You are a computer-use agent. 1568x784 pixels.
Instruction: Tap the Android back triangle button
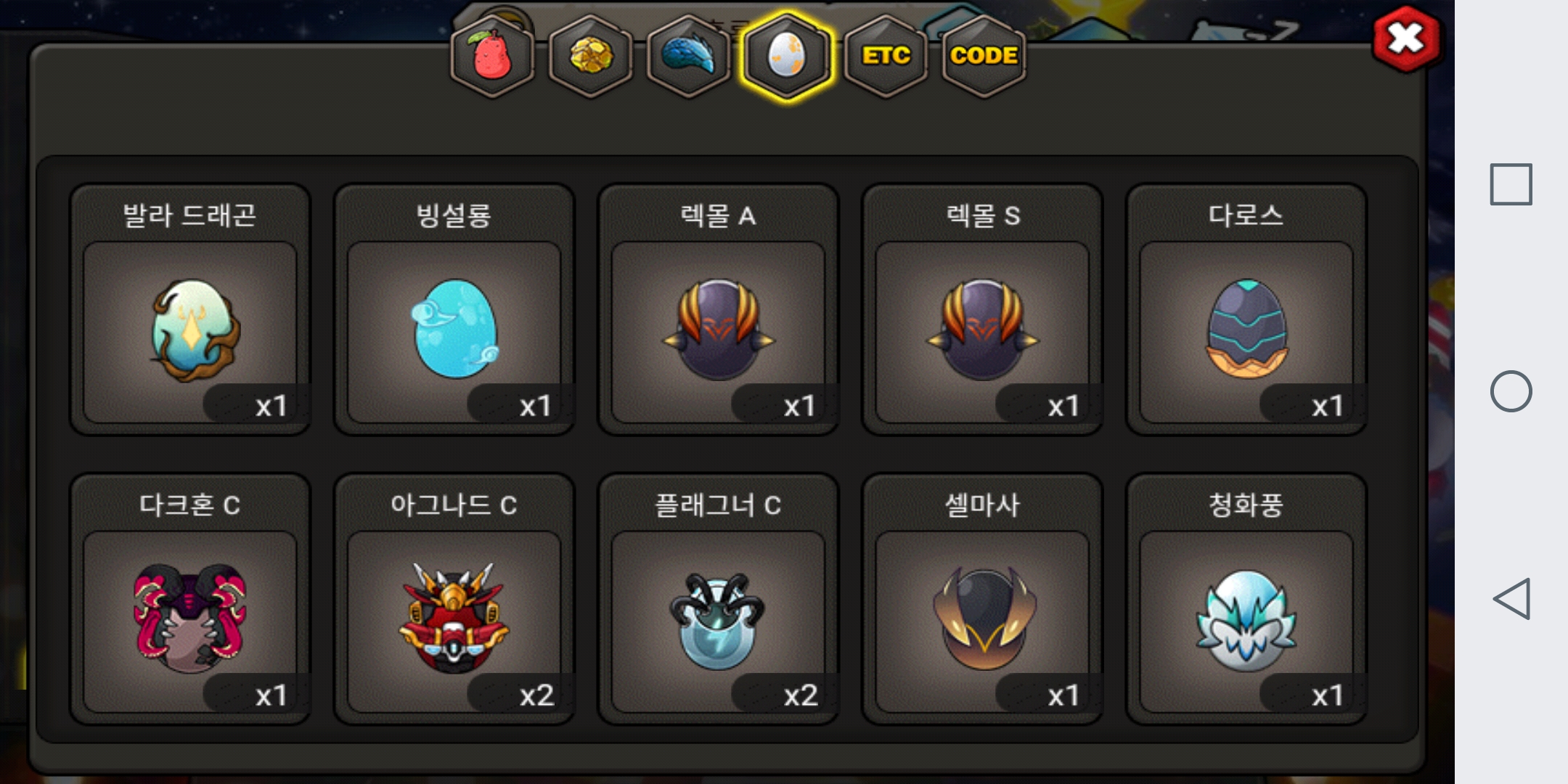tap(1511, 599)
